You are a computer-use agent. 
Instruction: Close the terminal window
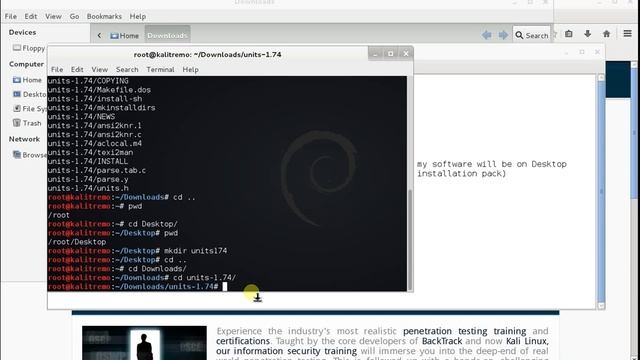(406, 54)
